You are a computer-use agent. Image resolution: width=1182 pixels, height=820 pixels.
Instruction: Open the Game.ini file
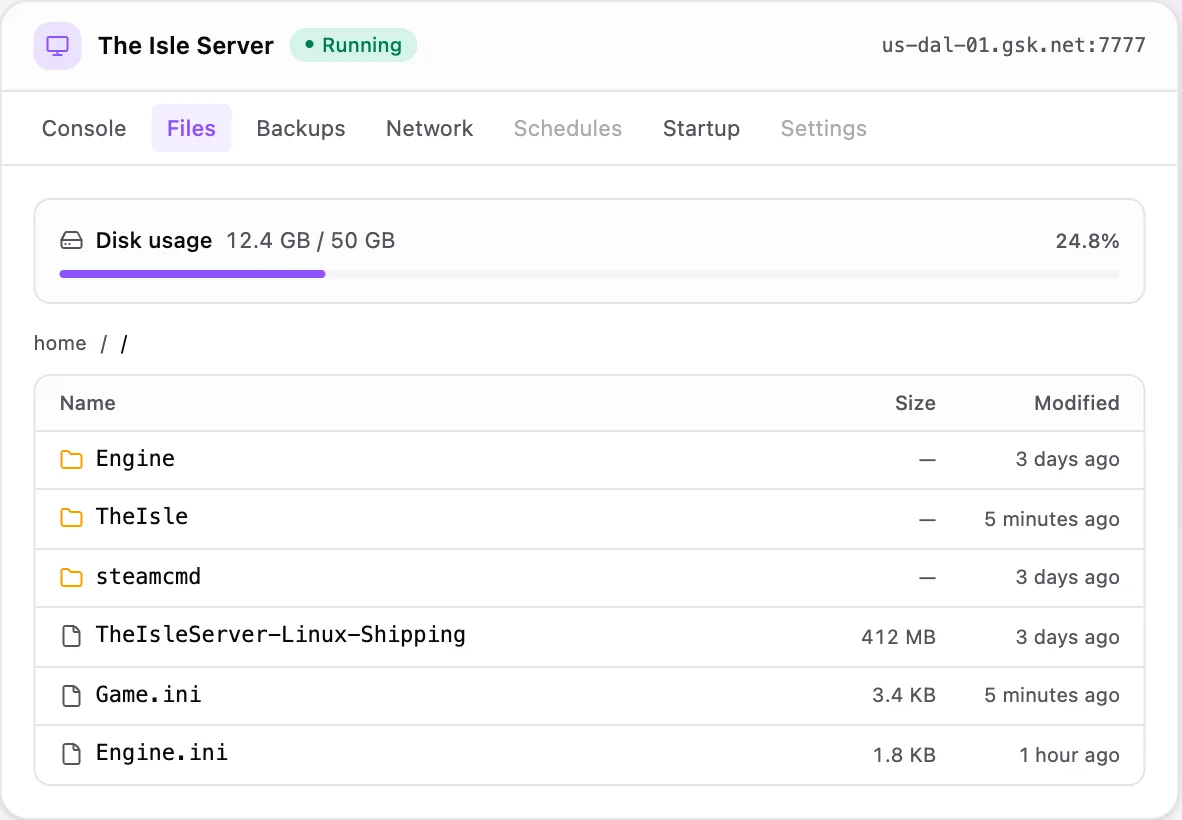pos(149,694)
